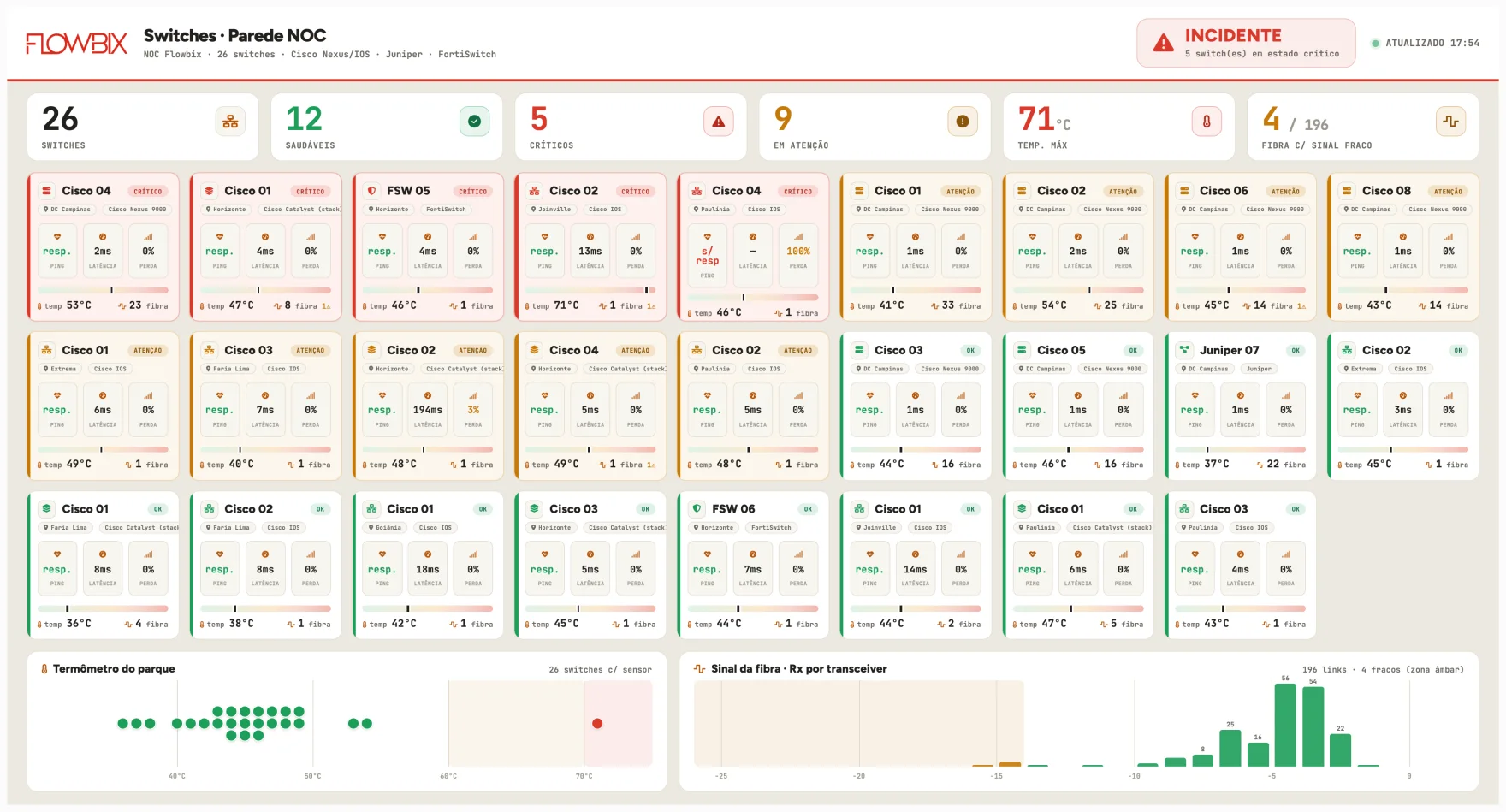Screen dimensions: 1506x812
Task: Click the location pin beside Goiânia
Action: tap(371, 528)
